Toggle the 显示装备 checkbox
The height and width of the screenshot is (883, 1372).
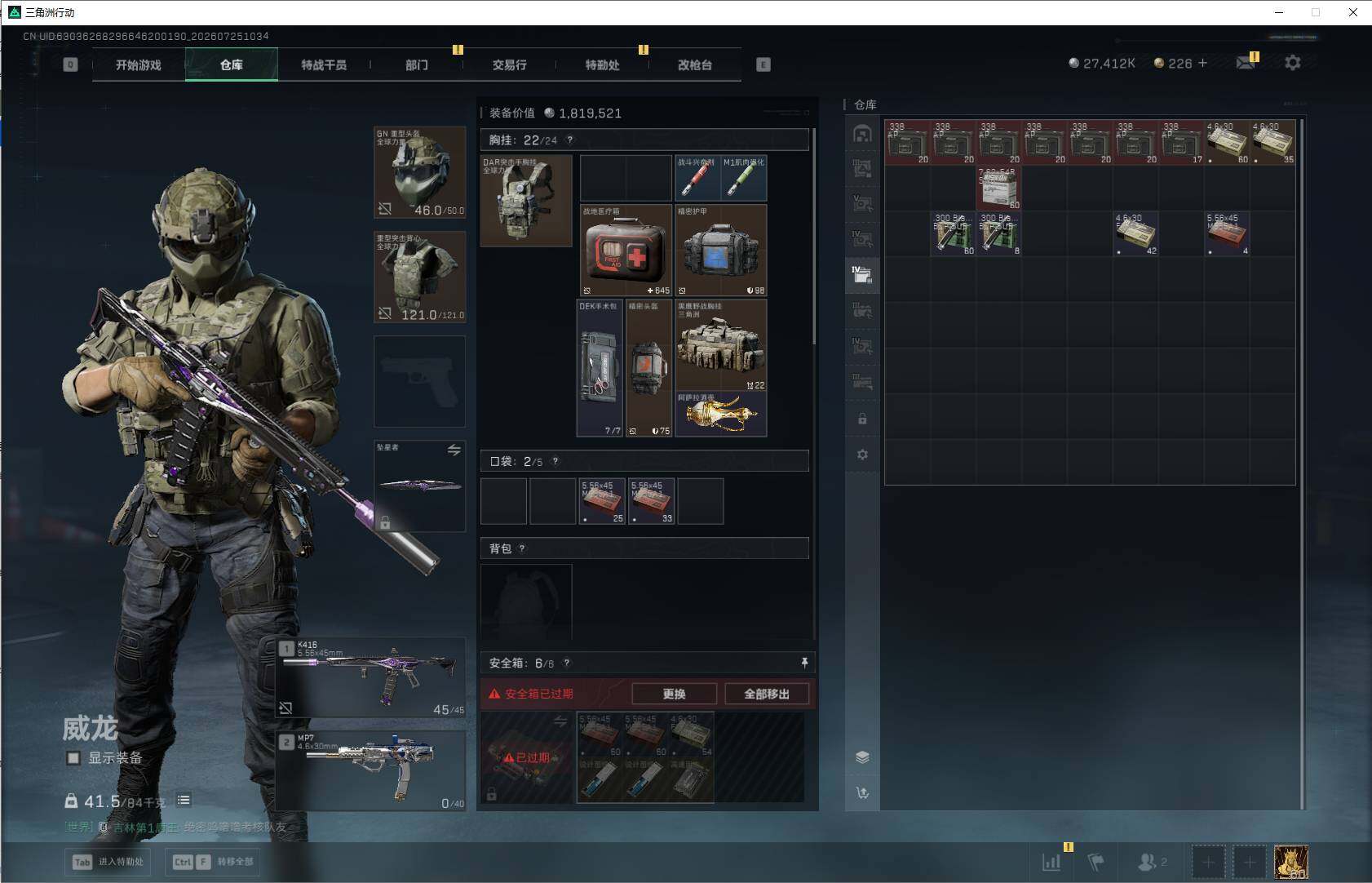coord(73,758)
